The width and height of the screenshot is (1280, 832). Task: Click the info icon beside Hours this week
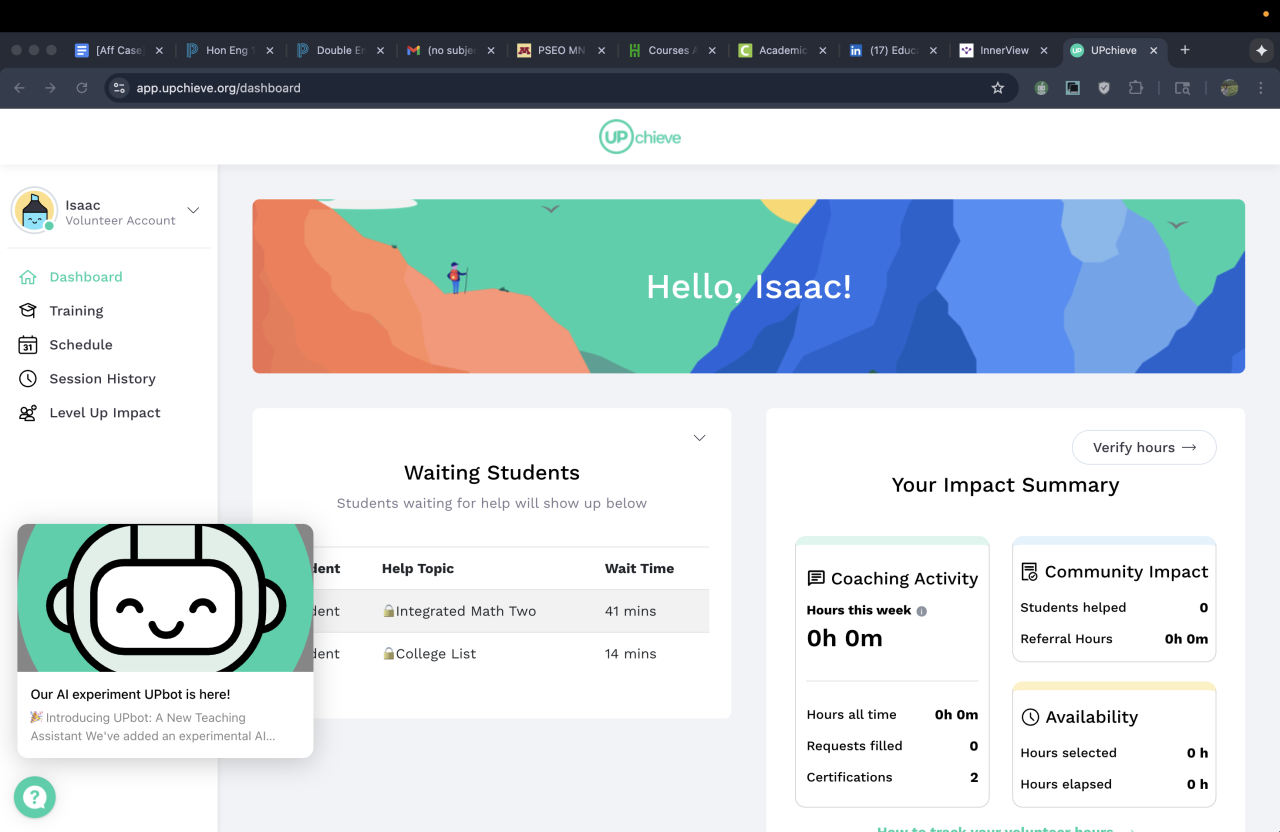click(x=922, y=611)
